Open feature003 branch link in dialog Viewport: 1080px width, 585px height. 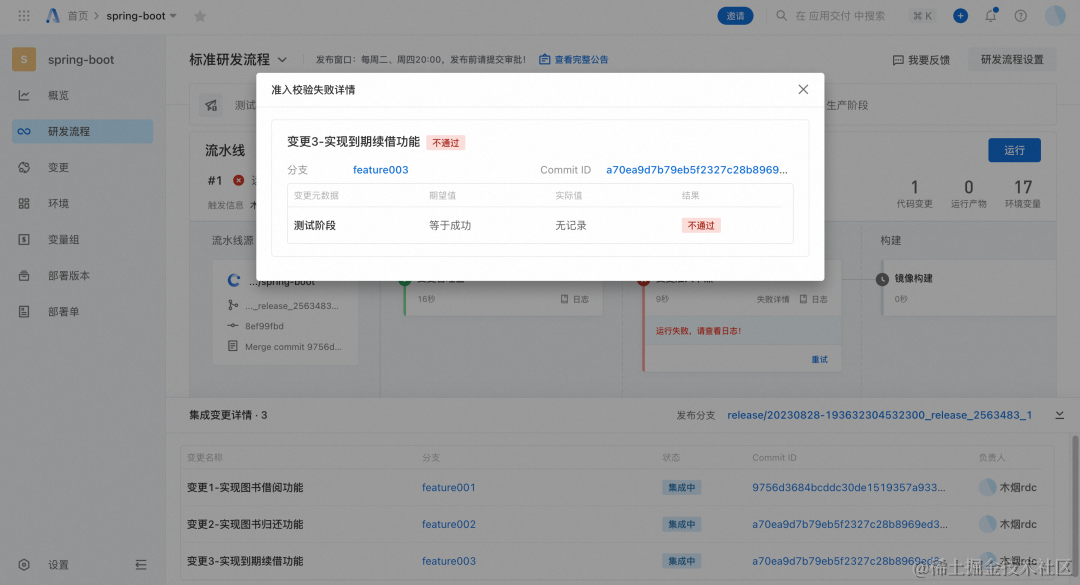(380, 170)
